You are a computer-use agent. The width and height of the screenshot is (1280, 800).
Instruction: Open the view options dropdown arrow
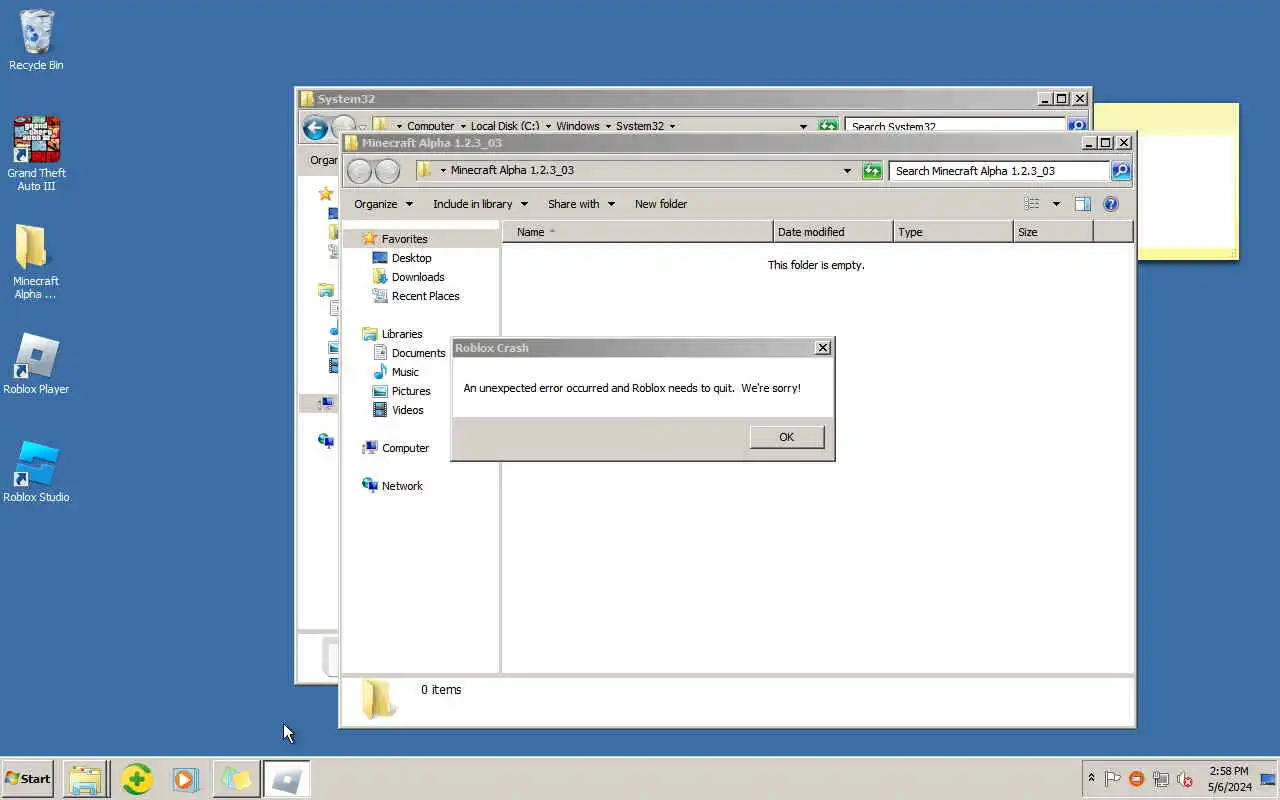click(x=1056, y=204)
